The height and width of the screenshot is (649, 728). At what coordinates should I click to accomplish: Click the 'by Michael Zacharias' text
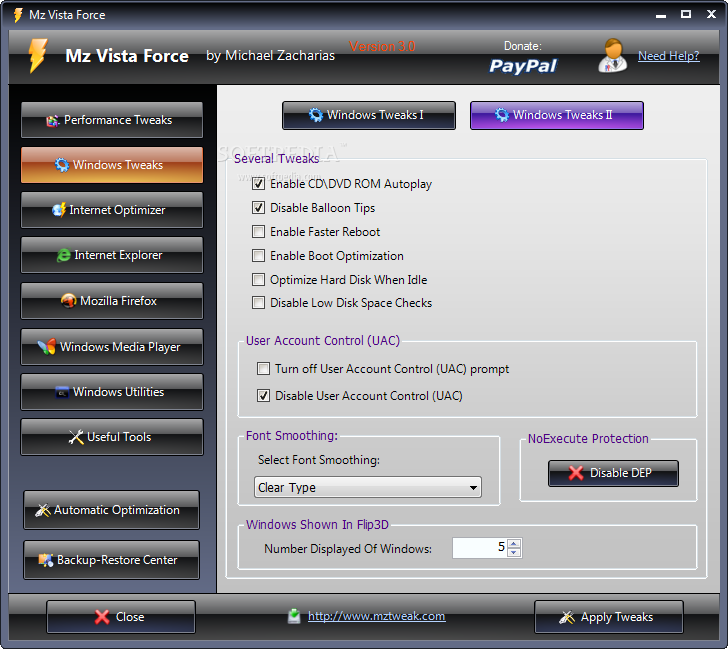270,56
